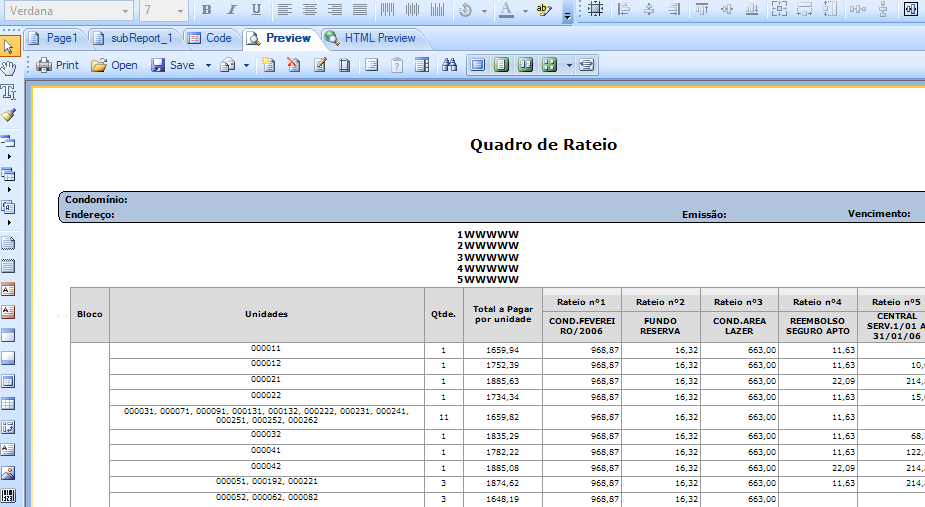The width and height of the screenshot is (925, 507).
Task: Click the edit page pencil icon
Action: (320, 65)
